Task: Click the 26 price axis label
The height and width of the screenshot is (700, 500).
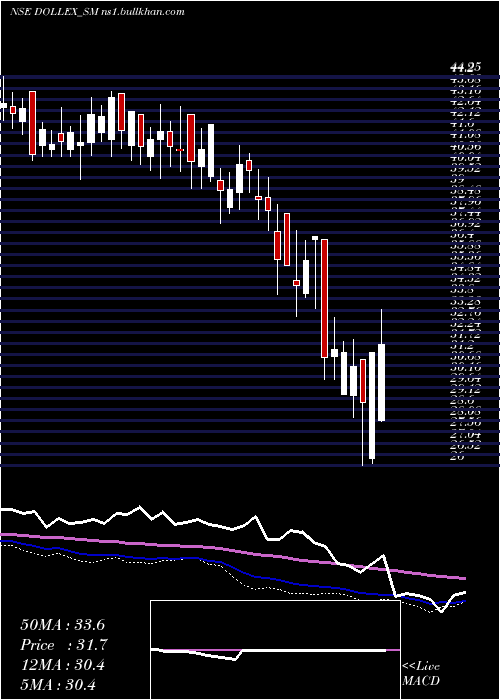Action: (458, 456)
